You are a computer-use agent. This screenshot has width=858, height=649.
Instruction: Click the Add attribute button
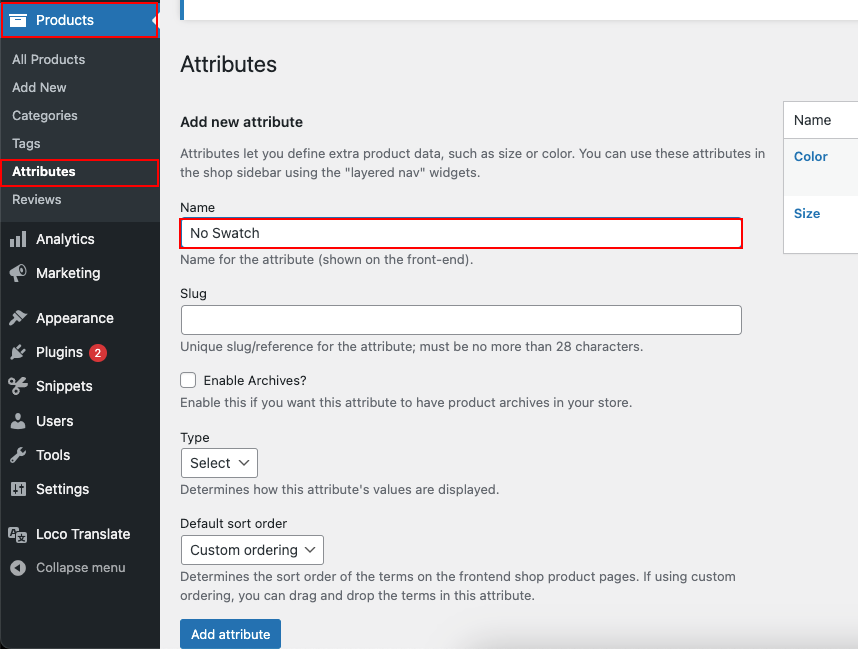(230, 634)
